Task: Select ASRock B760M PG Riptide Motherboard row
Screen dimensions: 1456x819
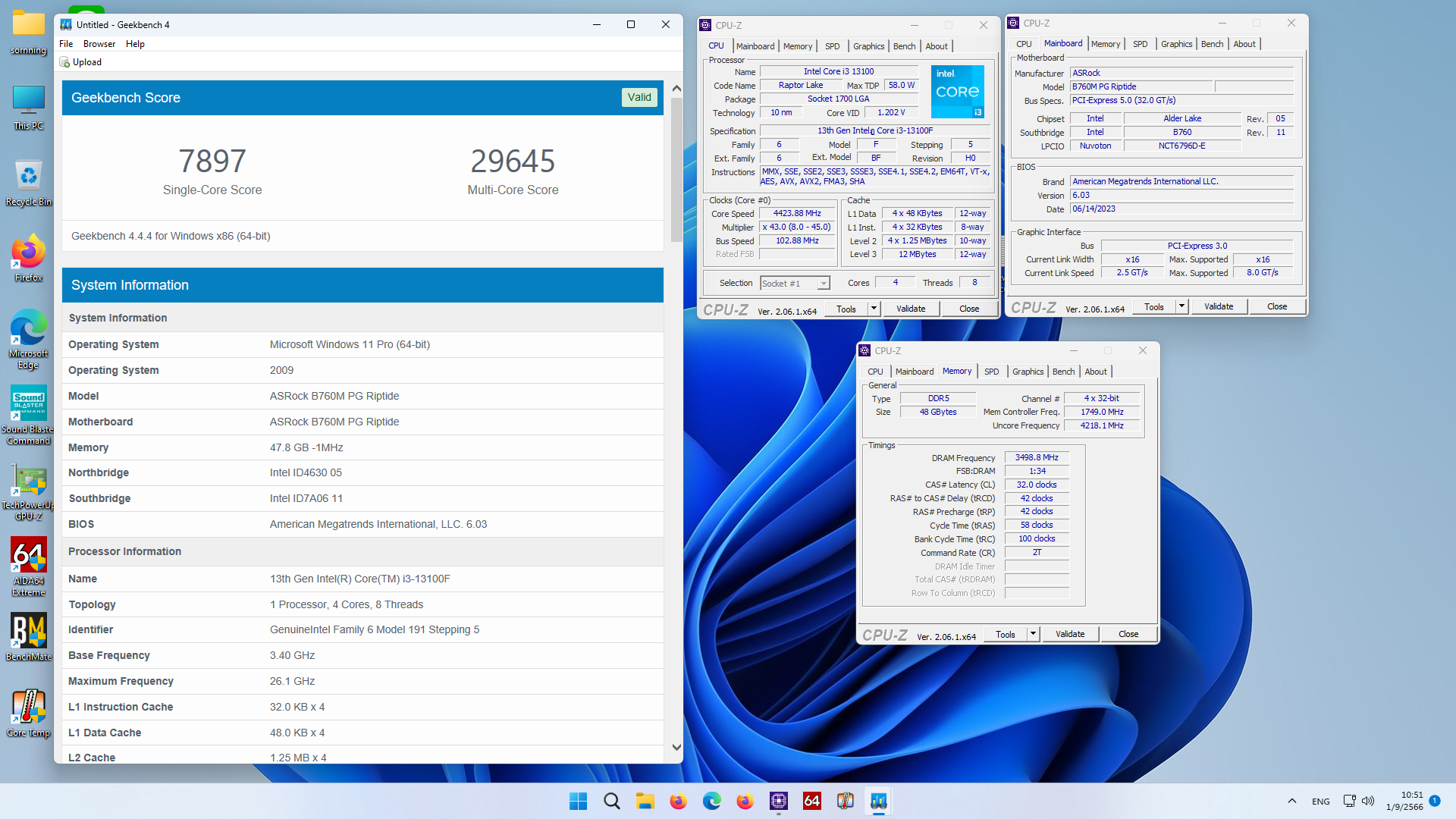Action: click(362, 422)
